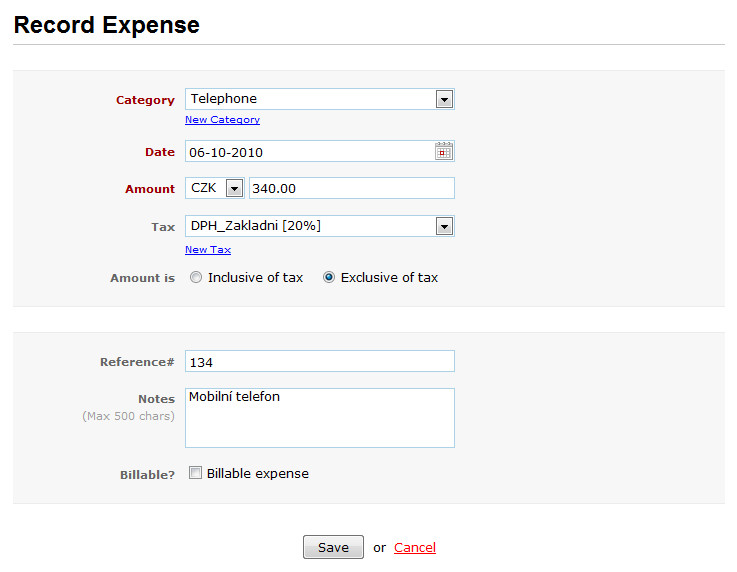Expand the Tax dropdown showing DPH_Zakladni

(320, 226)
